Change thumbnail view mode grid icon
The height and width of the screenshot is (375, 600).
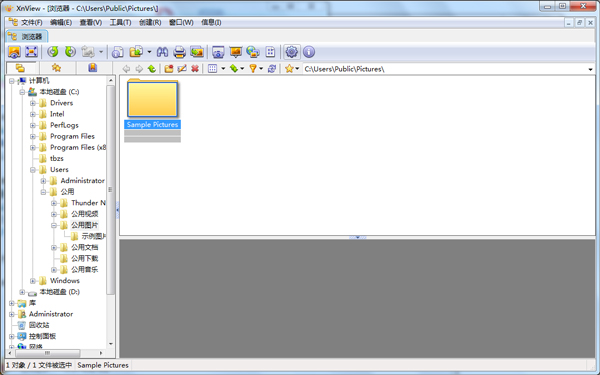pos(212,69)
